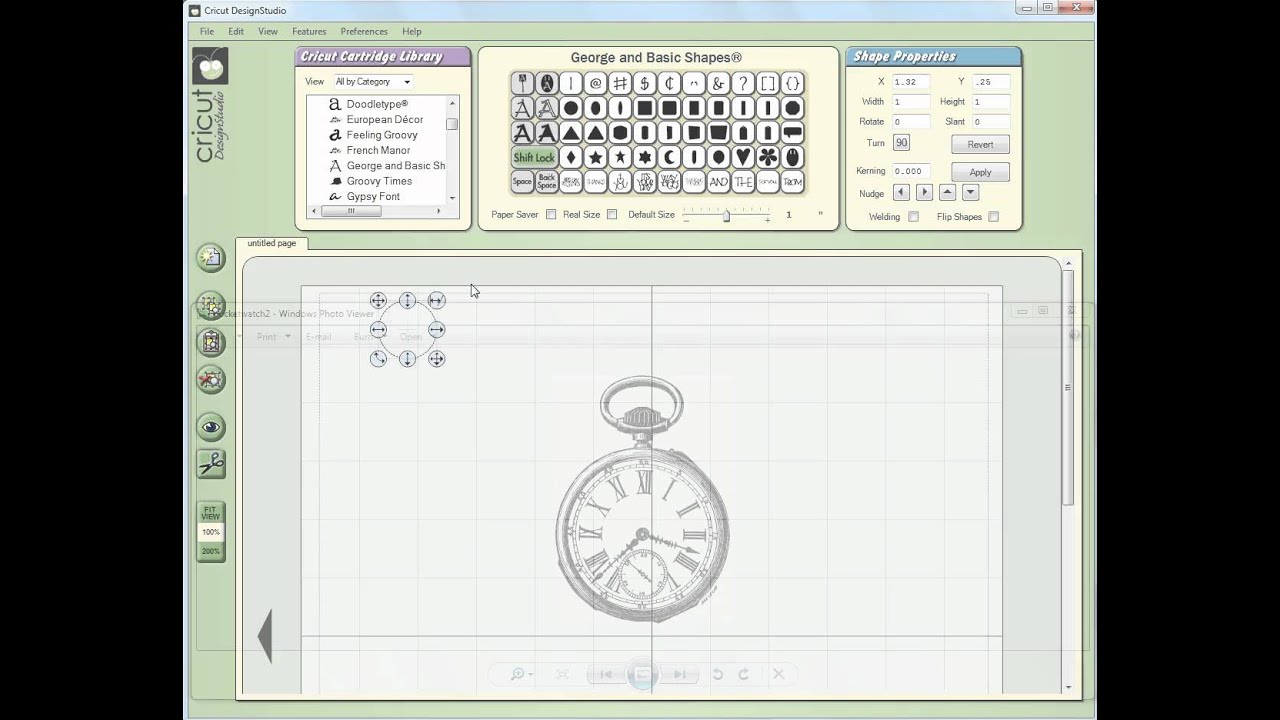Screen dimensions: 1280x720
Task: Click the Apply button
Action: click(x=980, y=172)
